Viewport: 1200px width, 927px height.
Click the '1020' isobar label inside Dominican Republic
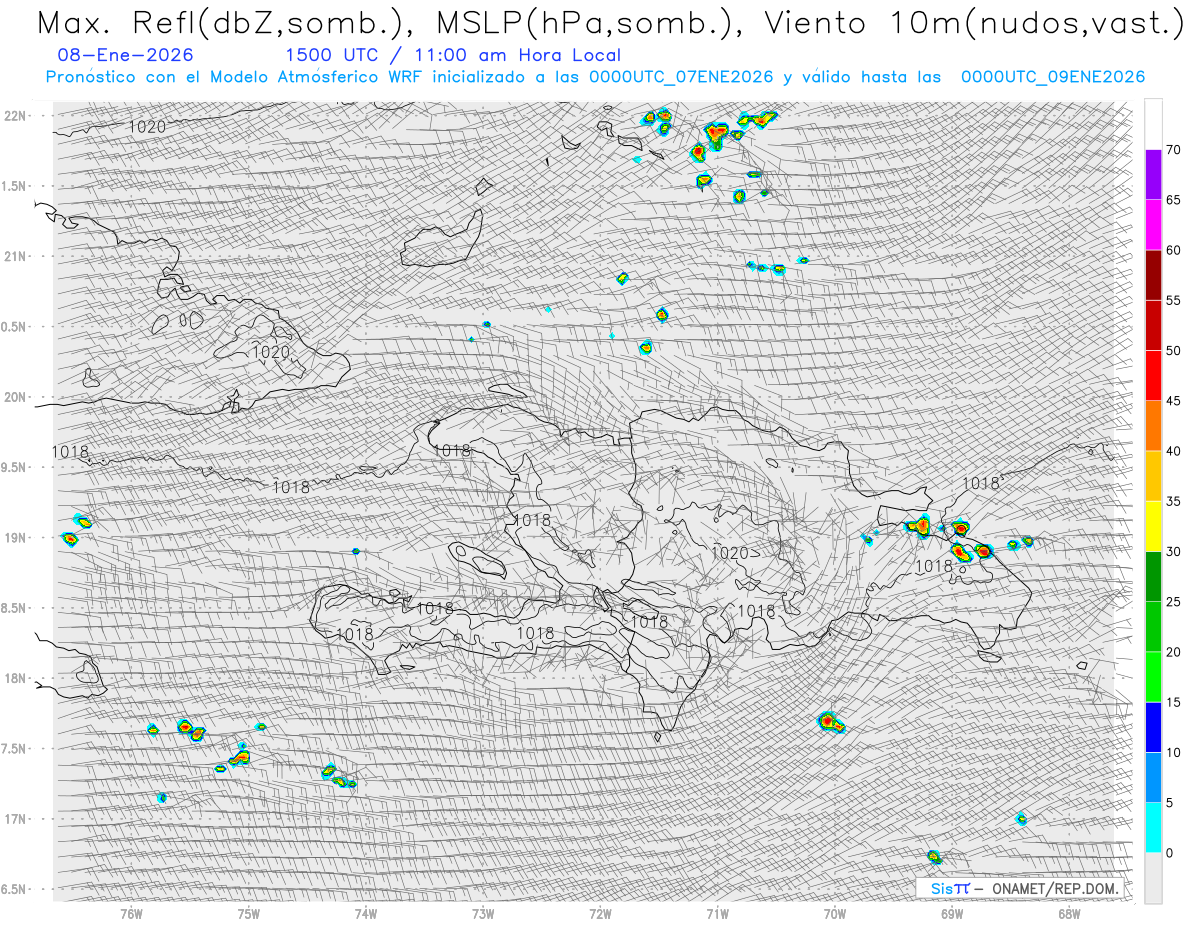point(729,553)
